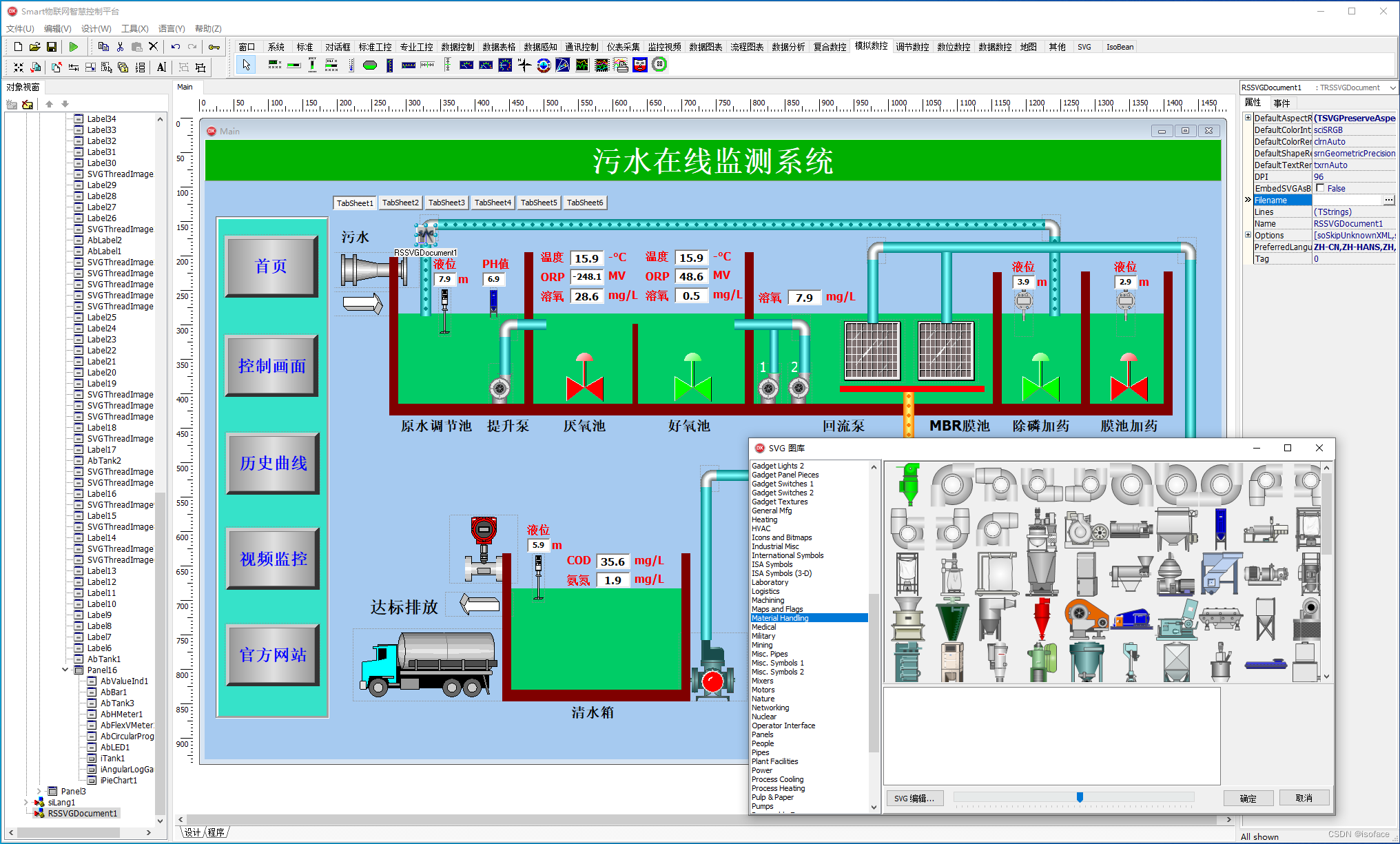The width and height of the screenshot is (1400, 844).
Task: Click the undo arrow icon
Action: (x=176, y=47)
